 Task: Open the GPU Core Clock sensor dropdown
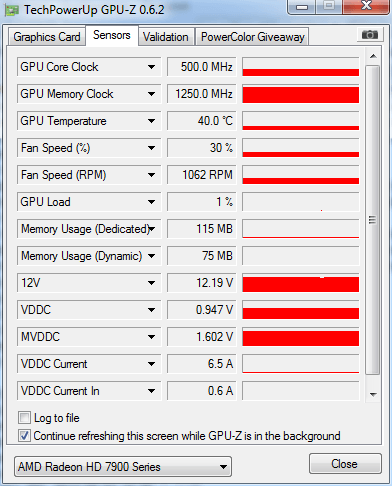point(151,67)
